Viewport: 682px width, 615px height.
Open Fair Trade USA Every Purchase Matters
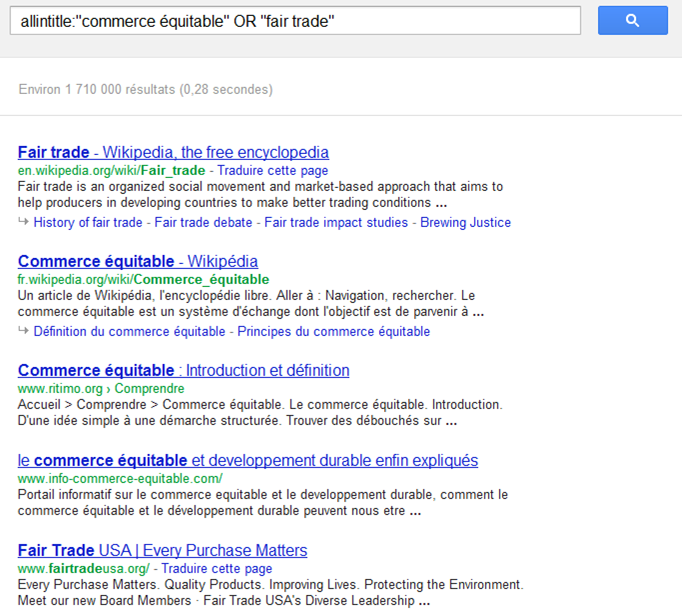[x=162, y=551]
